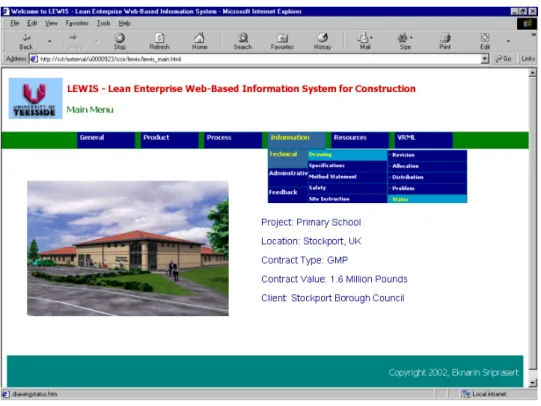Click the copyright 2002 footer text

tap(453, 373)
